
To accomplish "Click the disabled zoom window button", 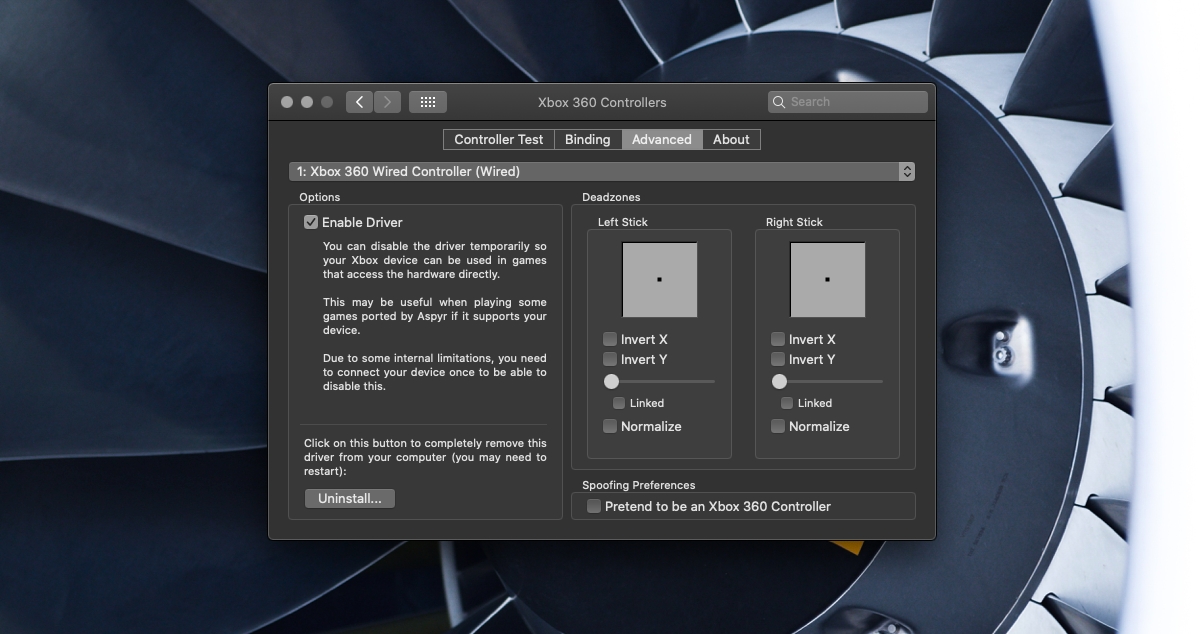I will coord(327,102).
